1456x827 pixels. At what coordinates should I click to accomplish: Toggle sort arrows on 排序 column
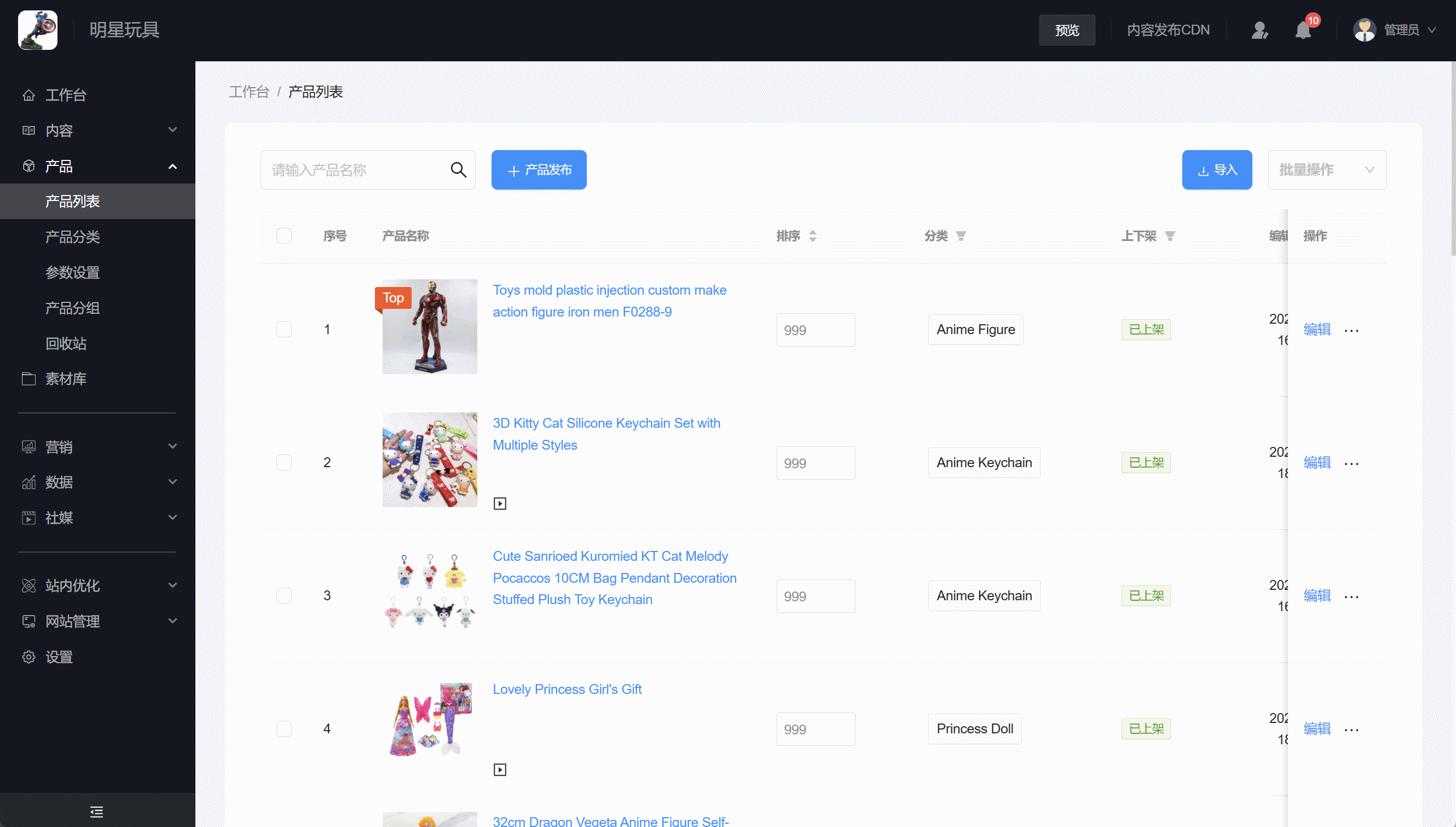tap(813, 236)
